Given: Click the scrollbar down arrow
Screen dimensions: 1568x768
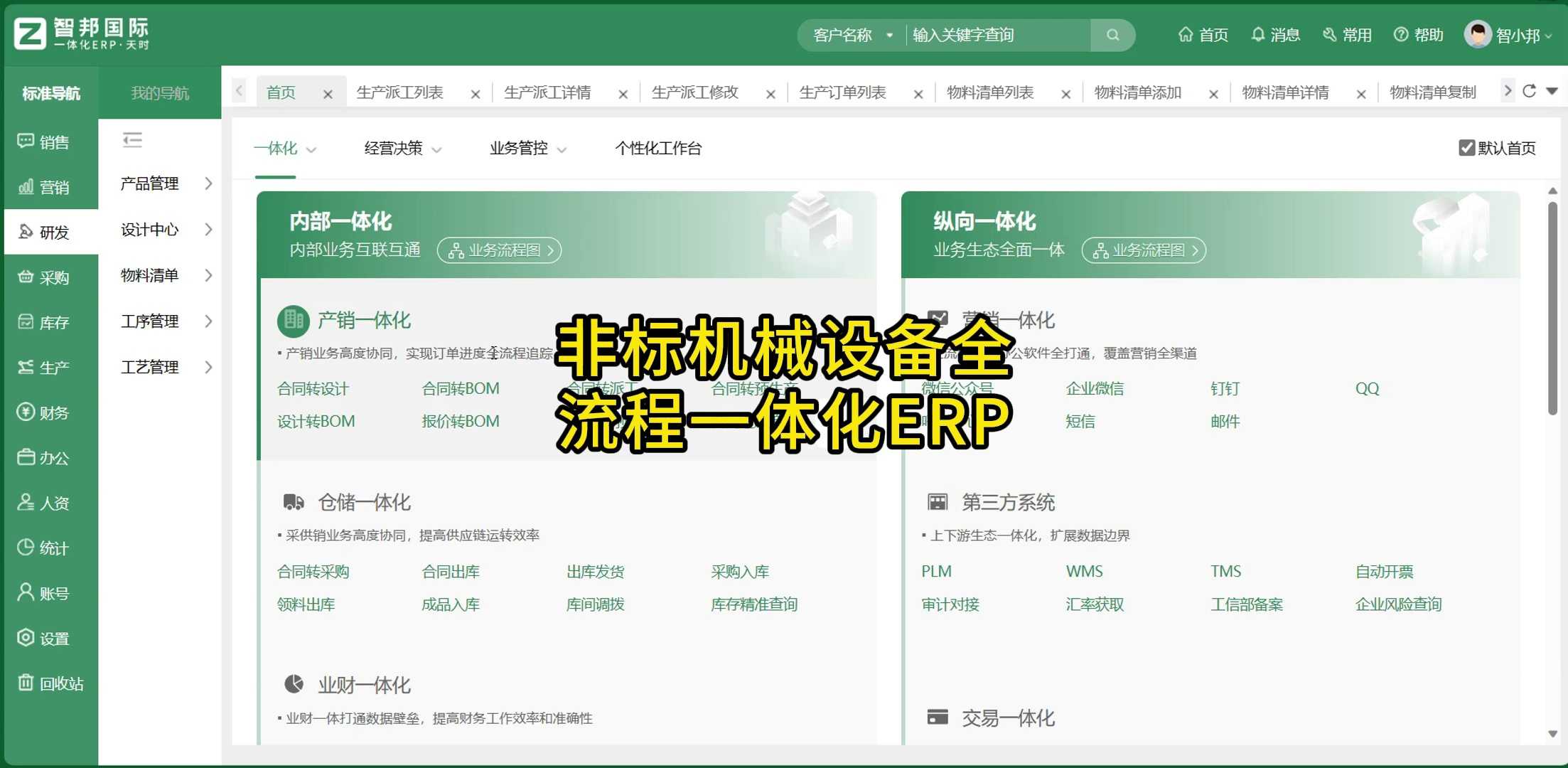Looking at the screenshot, I should coord(1552,734).
